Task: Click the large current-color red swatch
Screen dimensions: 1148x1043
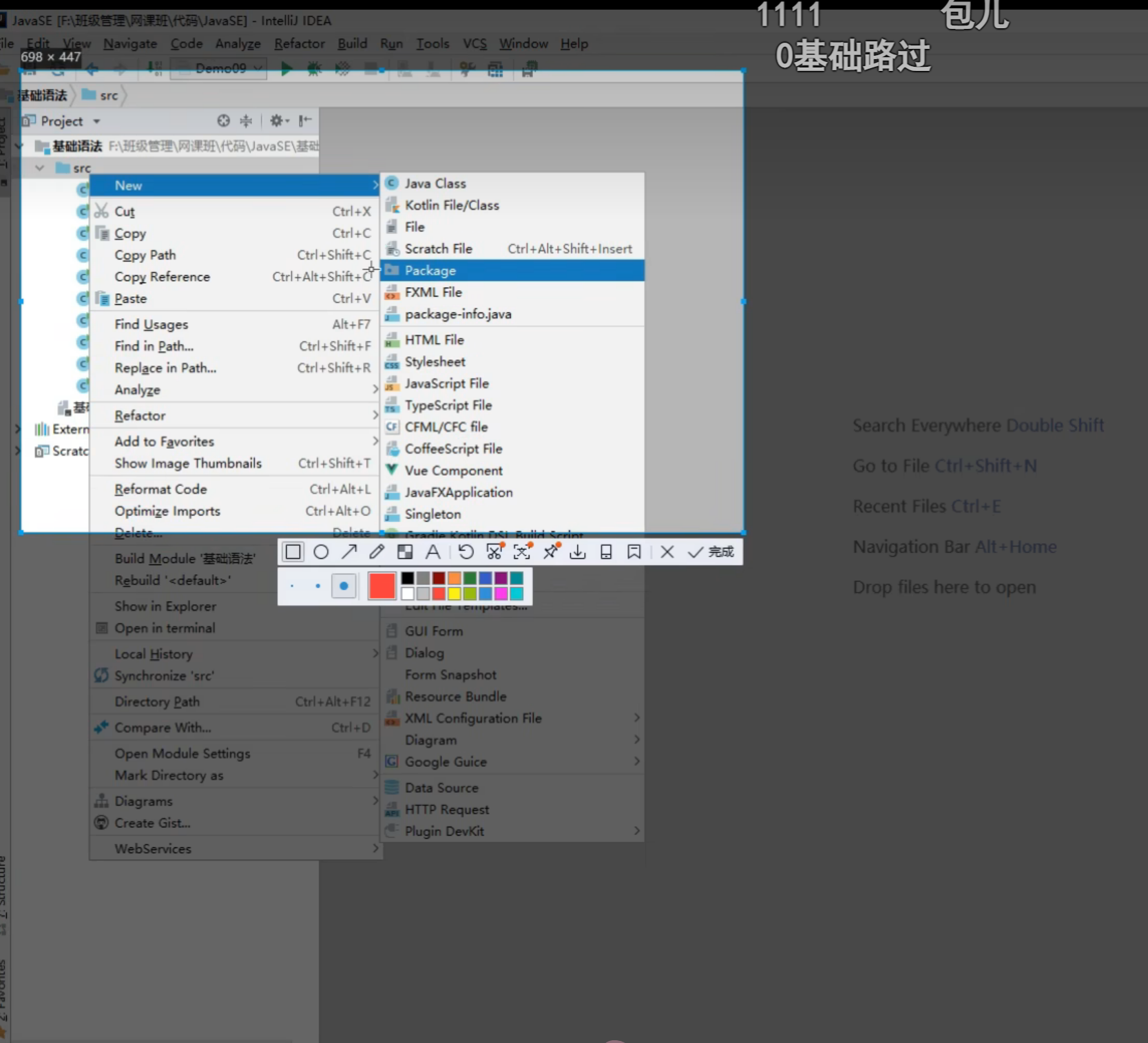Action: 382,586
